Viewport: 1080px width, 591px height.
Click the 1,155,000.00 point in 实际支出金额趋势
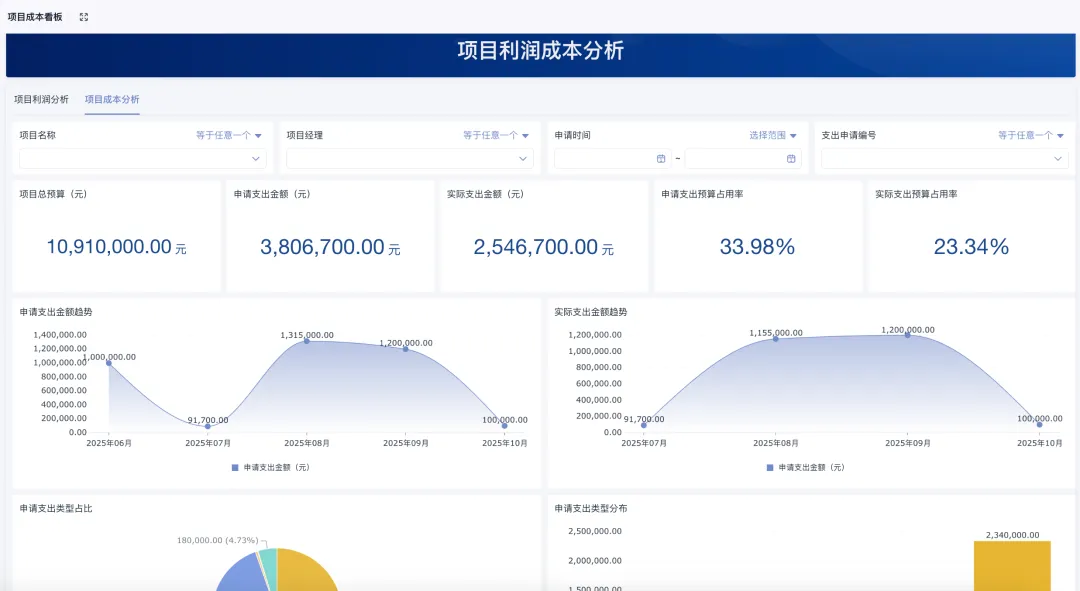click(776, 339)
